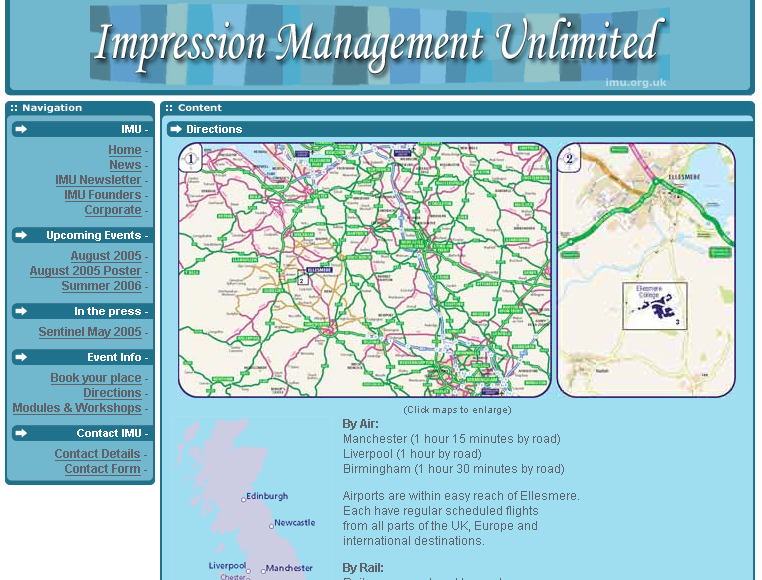Image resolution: width=762 pixels, height=580 pixels.
Task: Click the arrow icon beside In the press
Action: coord(22,311)
